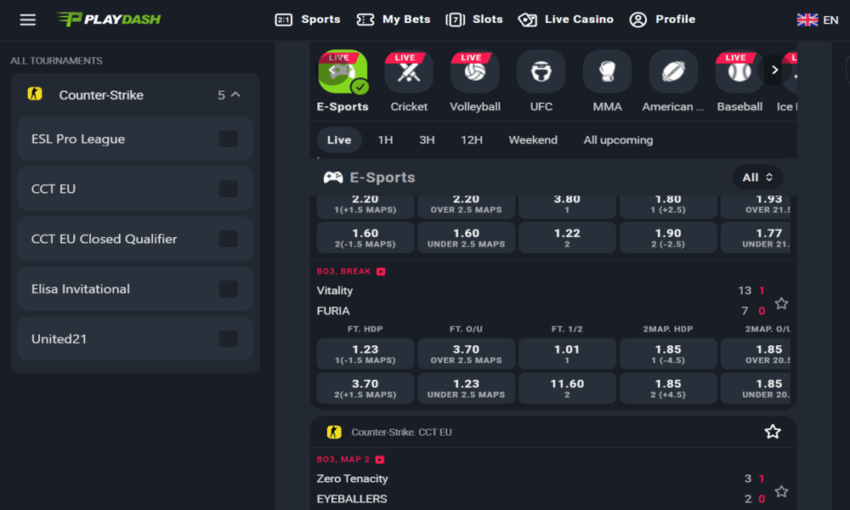Screen dimensions: 850x510
Task: Bet 11.60 on FURIA FT 1/2
Action: coord(567,388)
